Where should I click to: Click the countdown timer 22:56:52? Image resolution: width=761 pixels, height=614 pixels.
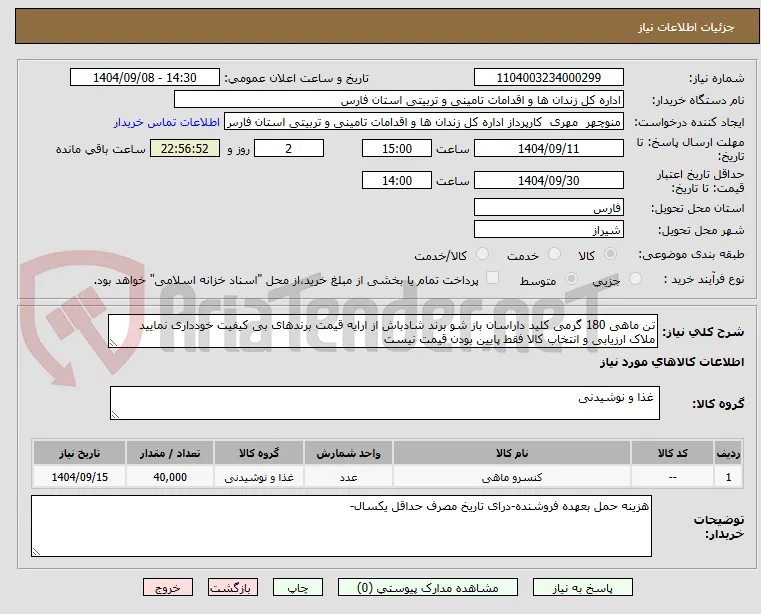(185, 149)
